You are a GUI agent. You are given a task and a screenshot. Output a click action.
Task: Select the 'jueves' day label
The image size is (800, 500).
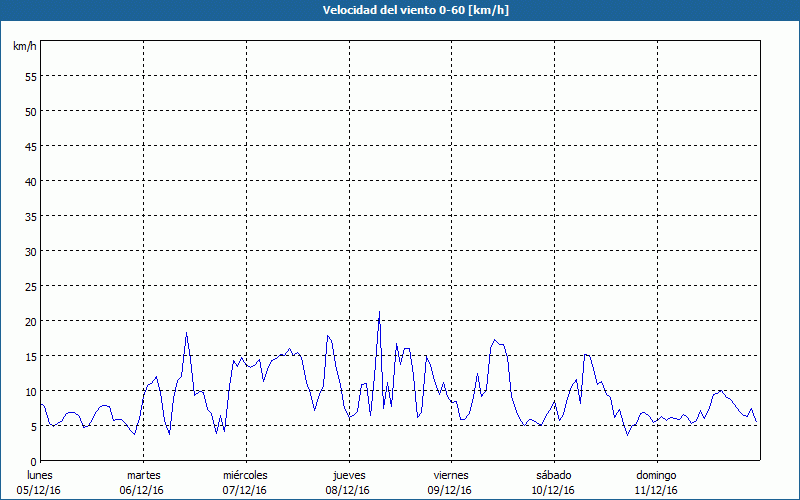pos(348,475)
